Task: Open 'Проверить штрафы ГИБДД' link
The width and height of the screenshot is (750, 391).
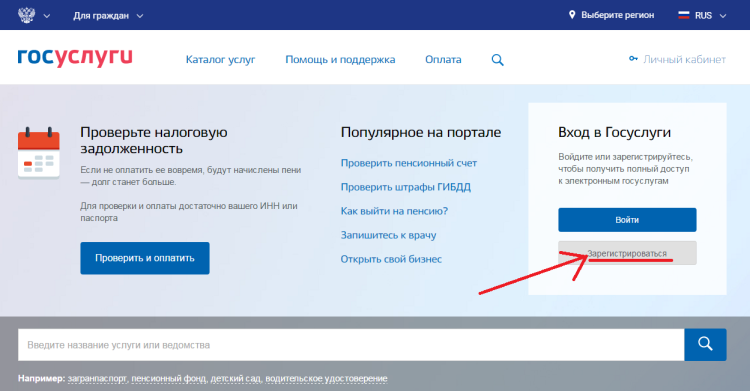Action: click(x=406, y=187)
